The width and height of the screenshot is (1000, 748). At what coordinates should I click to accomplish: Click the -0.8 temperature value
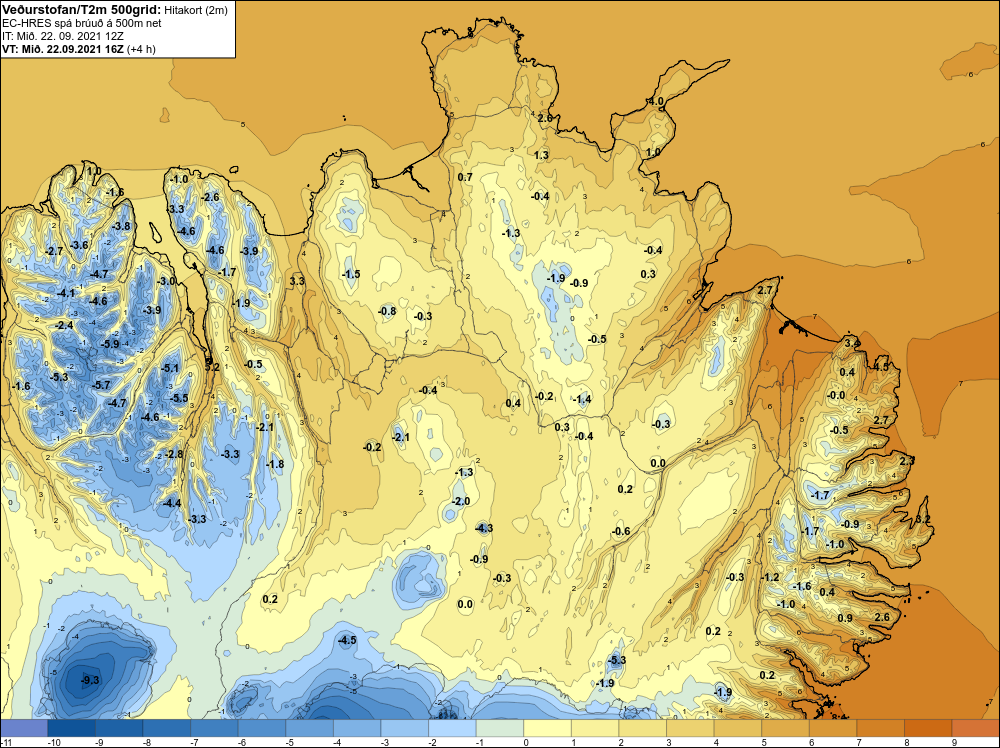pos(387,311)
